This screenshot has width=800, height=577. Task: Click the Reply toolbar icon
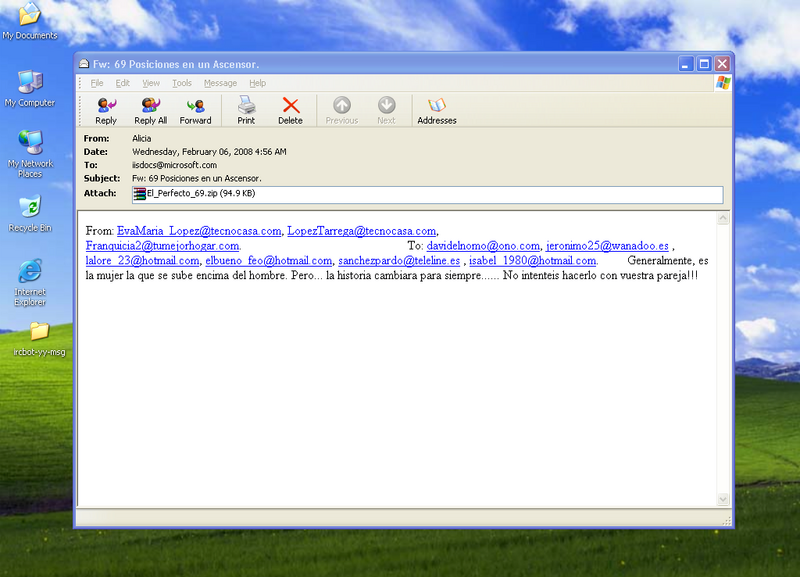click(x=106, y=106)
